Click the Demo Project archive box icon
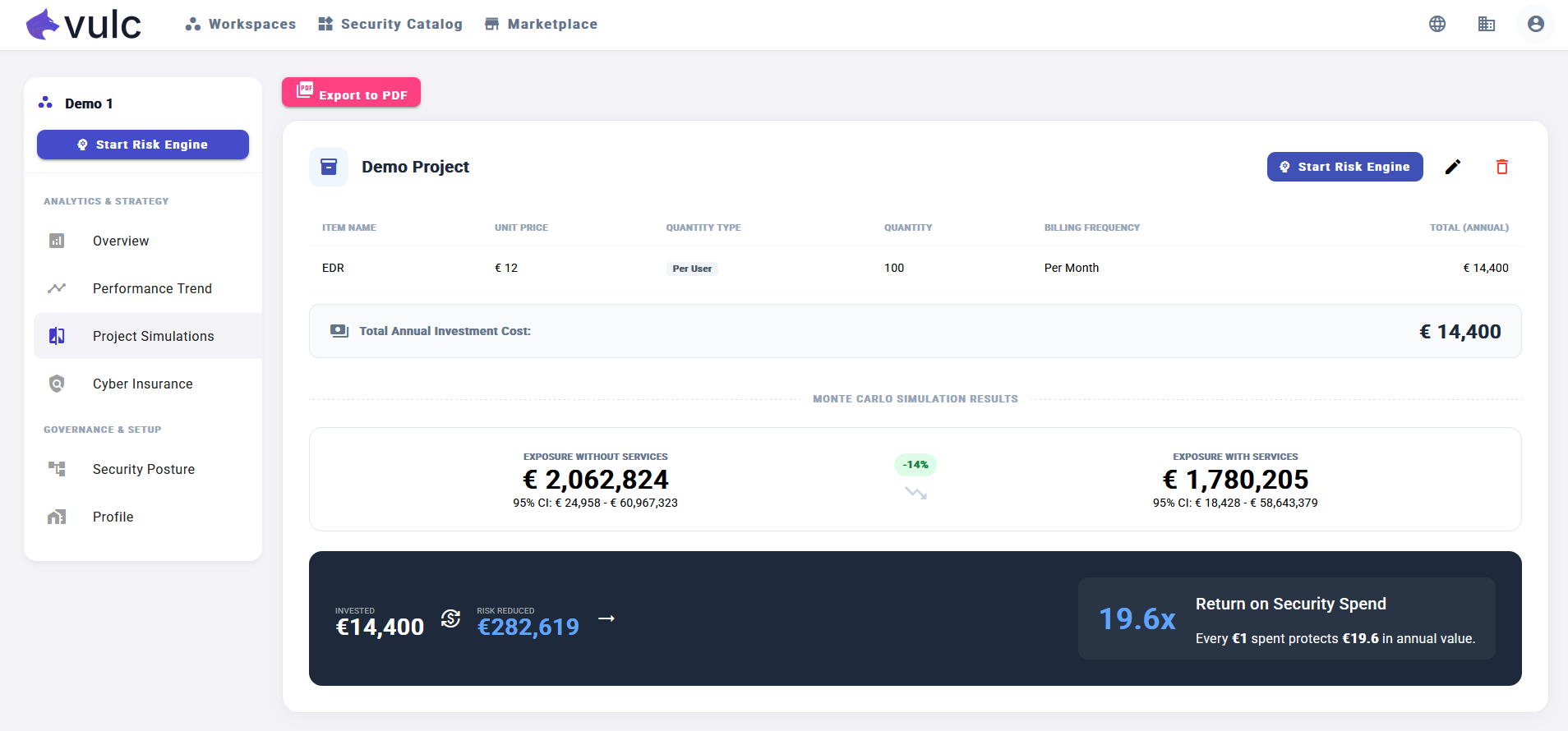Viewport: 1568px width, 731px height. pos(329,167)
